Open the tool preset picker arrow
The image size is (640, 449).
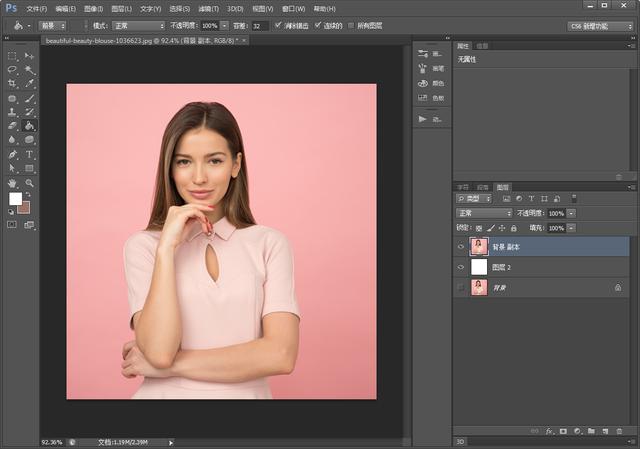[29, 26]
